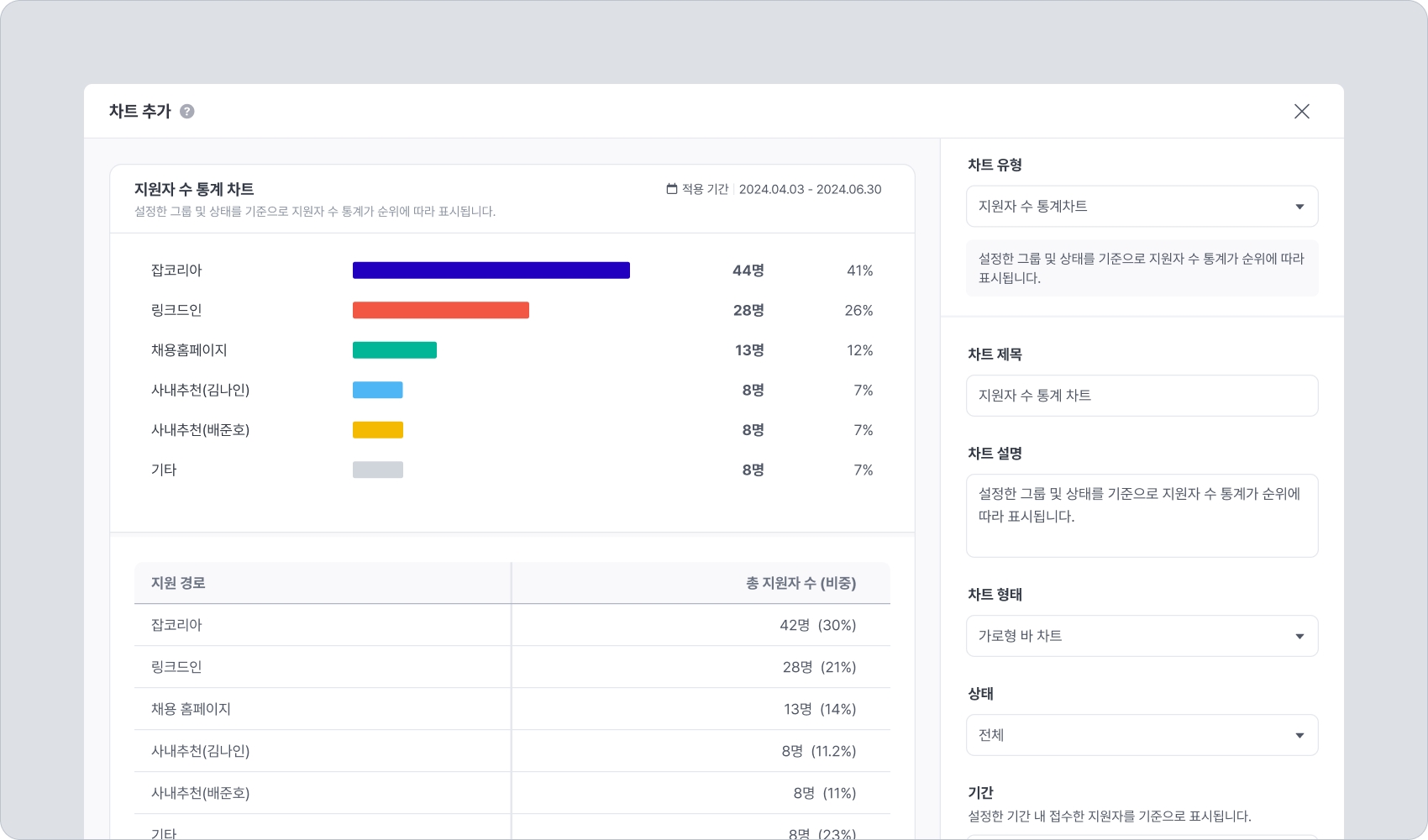Screen dimensions: 1428x840
Task: Select the 잡코리아 table row
Action: (512, 625)
